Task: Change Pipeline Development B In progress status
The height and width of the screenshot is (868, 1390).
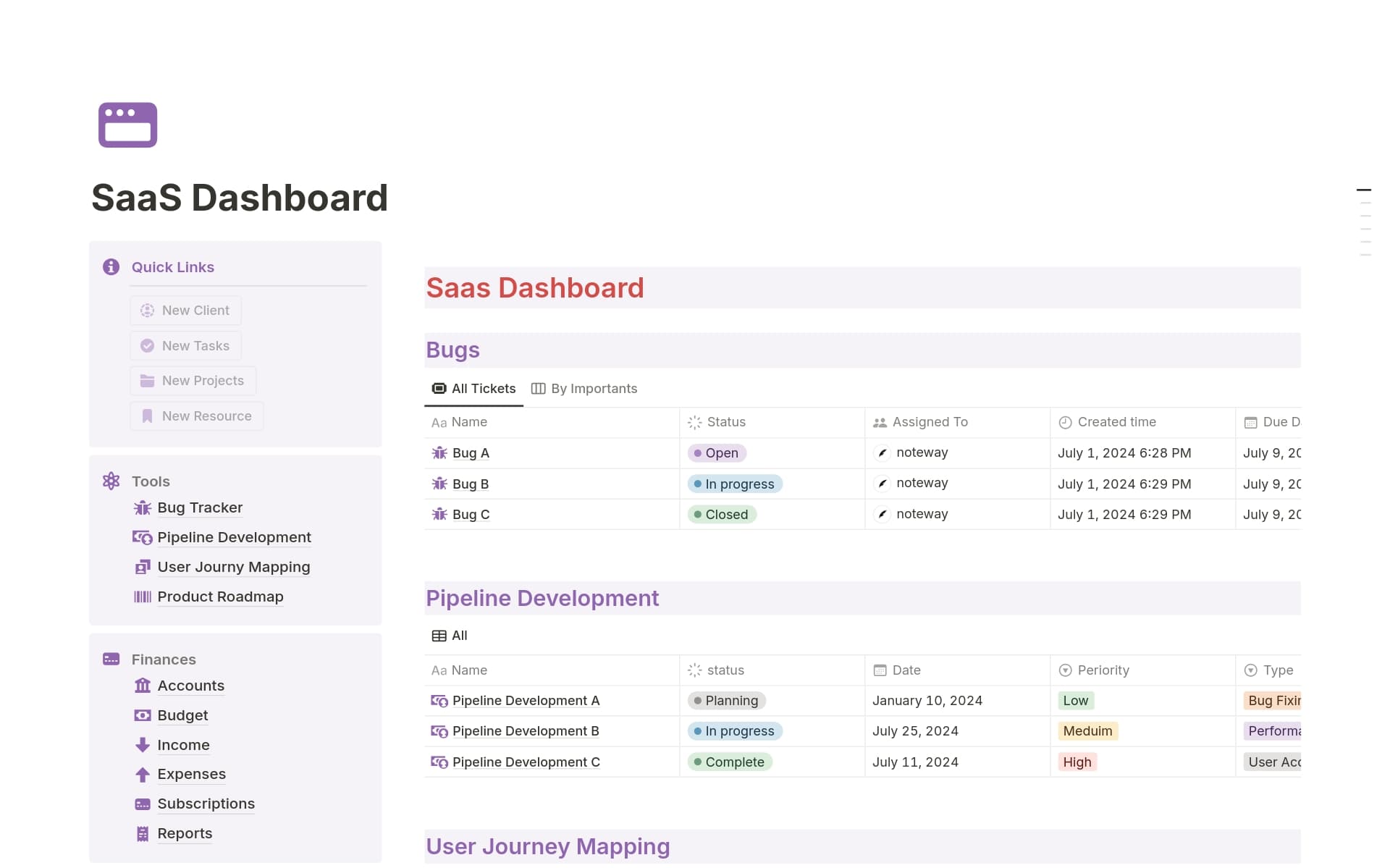Action: 734,731
